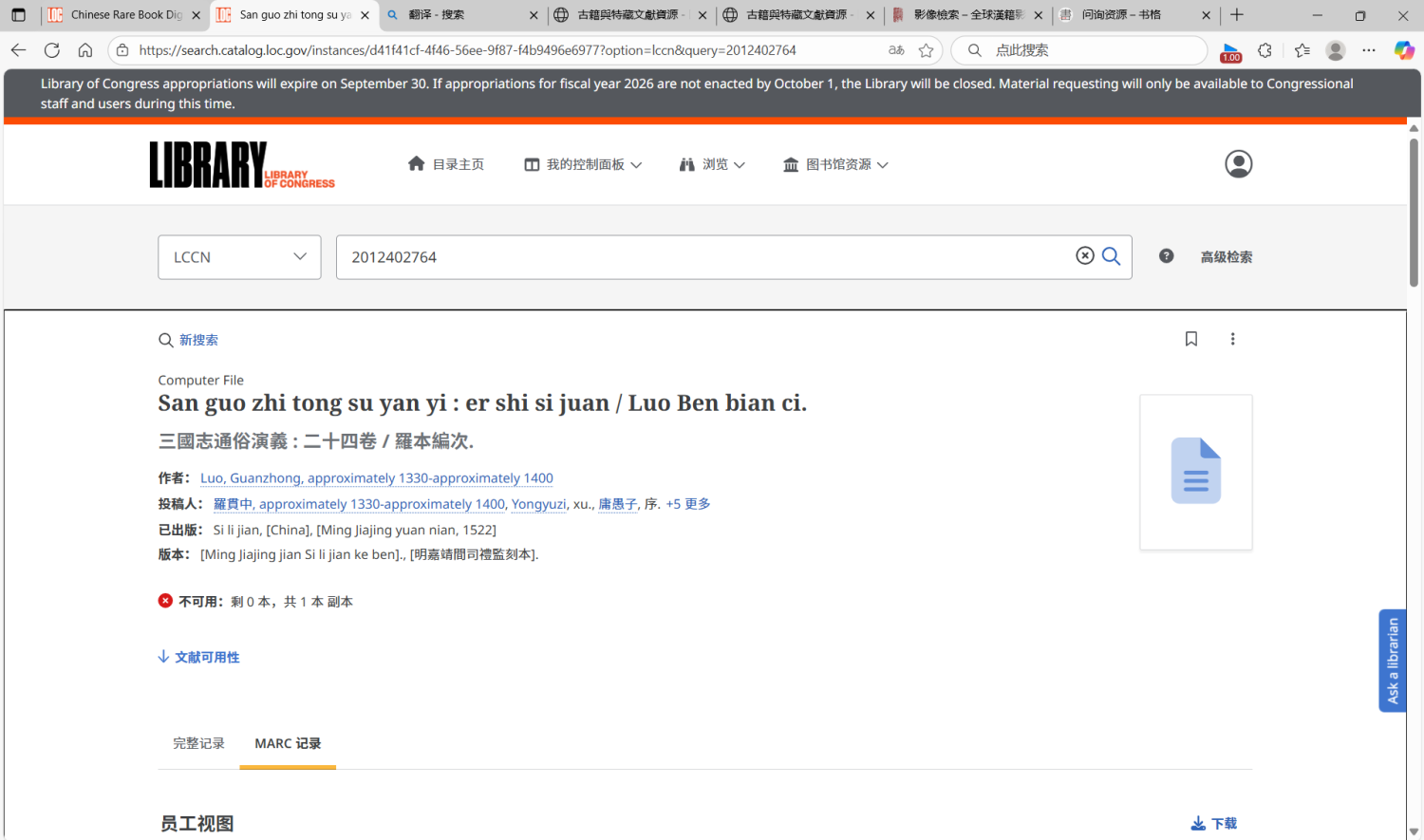Expand the LCCN search type dropdown

[239, 257]
